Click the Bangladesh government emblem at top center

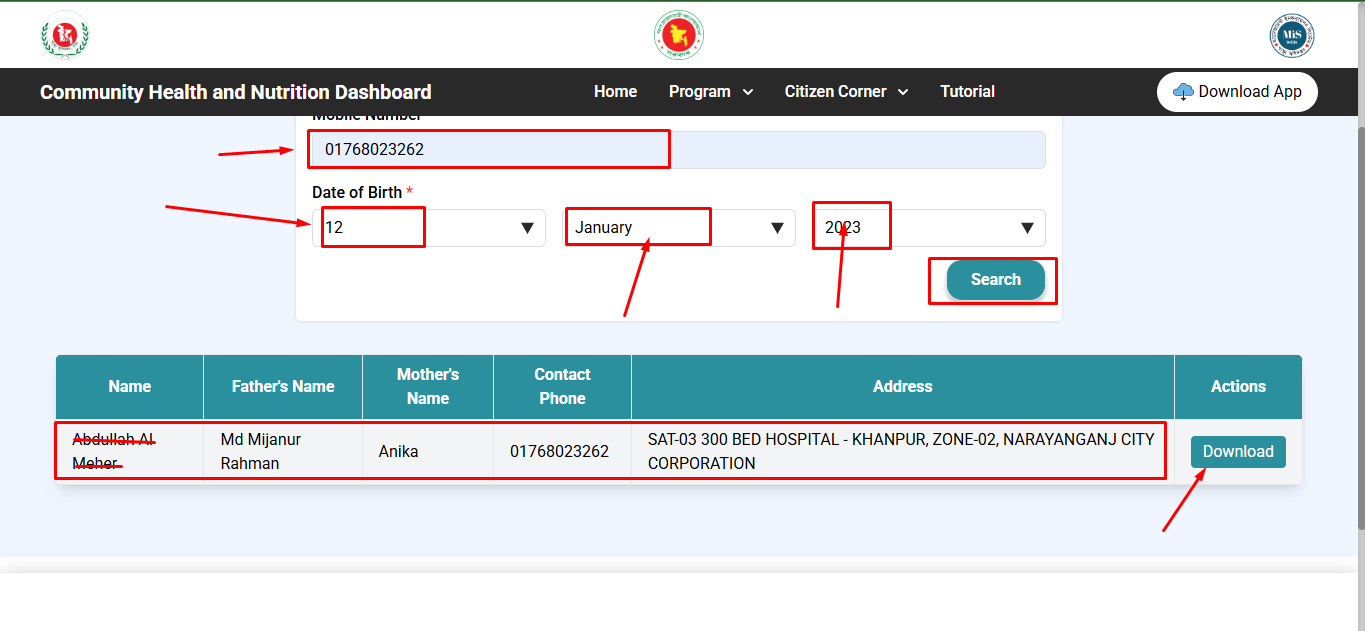click(x=678, y=34)
